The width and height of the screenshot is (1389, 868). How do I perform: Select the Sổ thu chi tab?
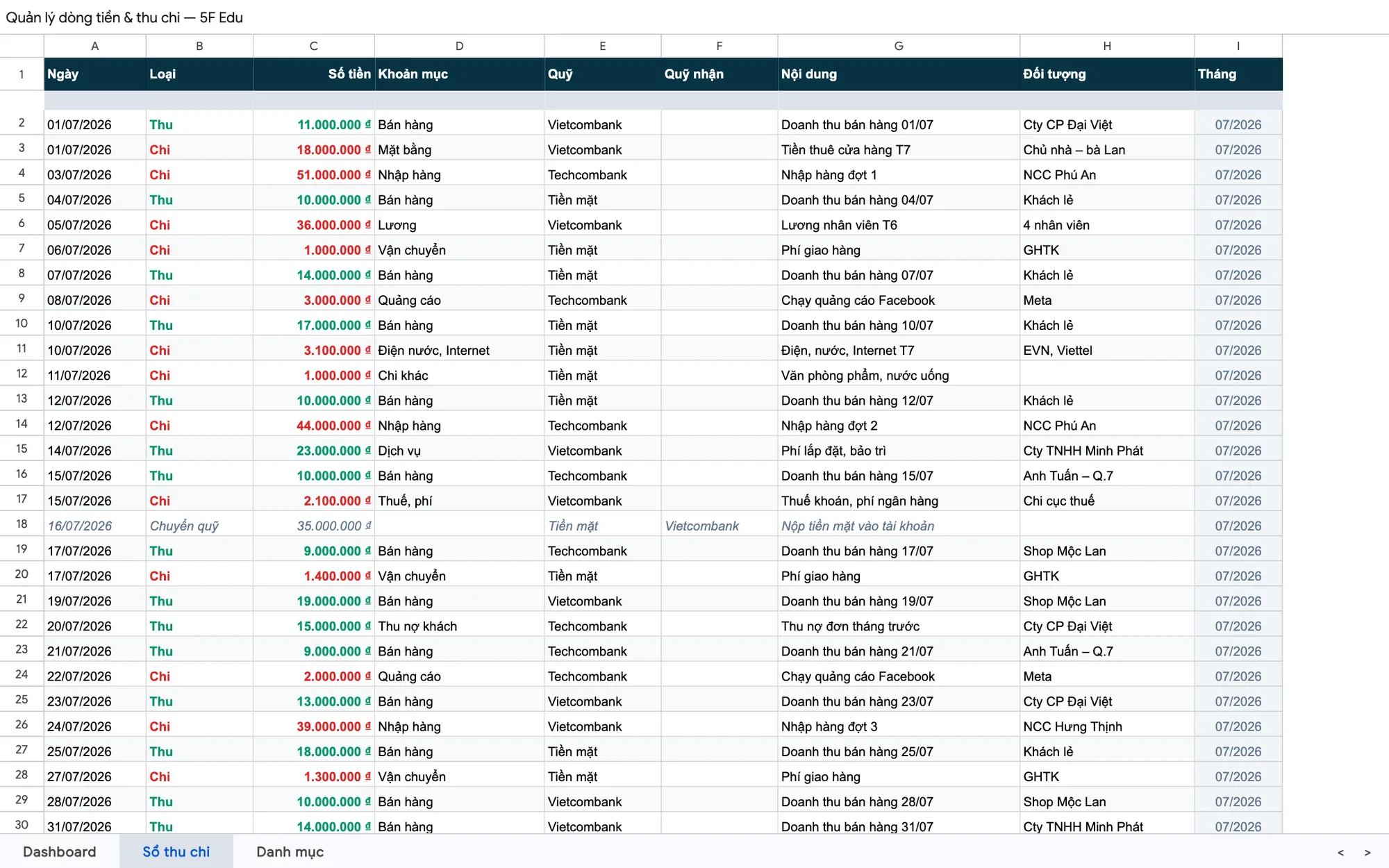point(176,851)
